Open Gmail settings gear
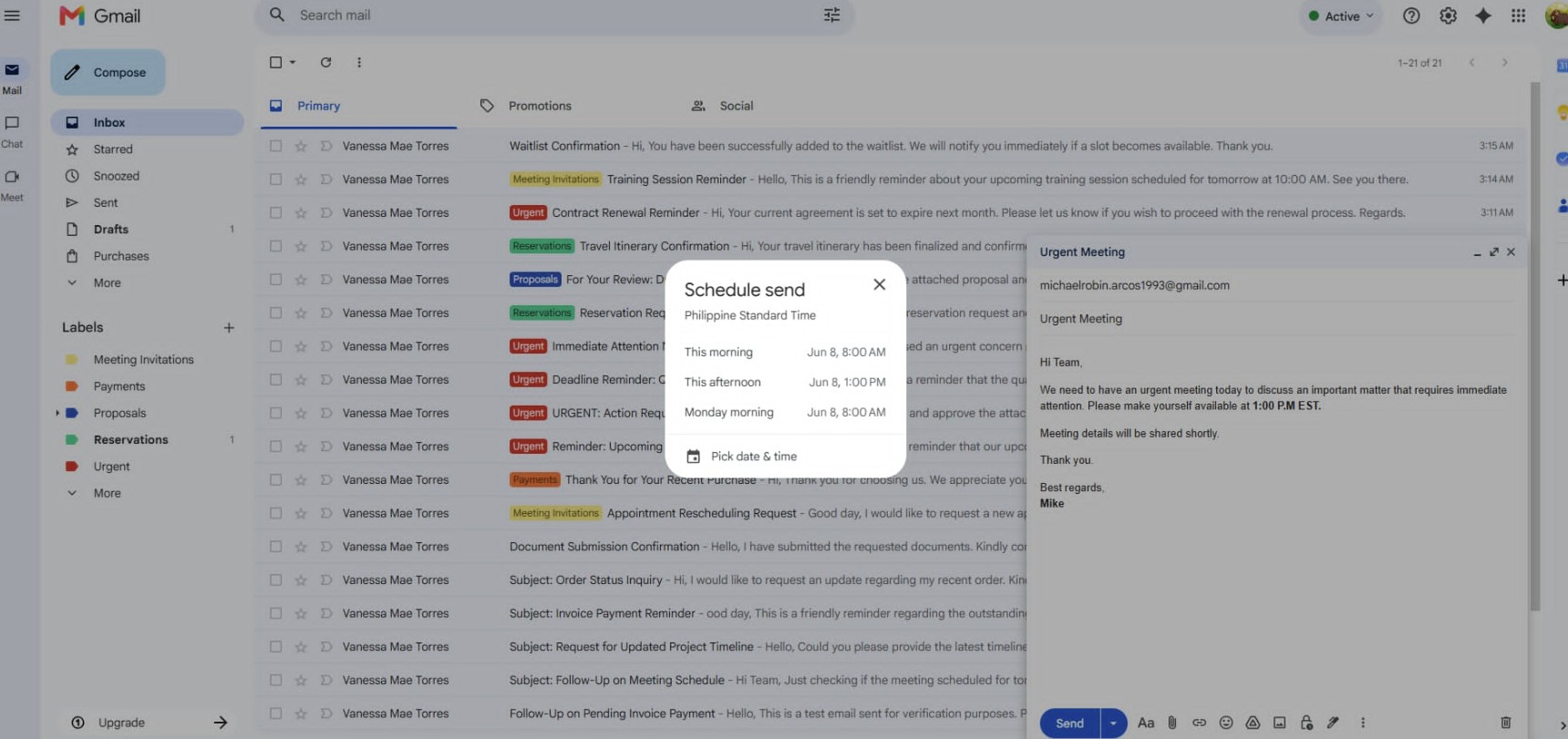This screenshot has width=1568, height=739. point(1448,15)
